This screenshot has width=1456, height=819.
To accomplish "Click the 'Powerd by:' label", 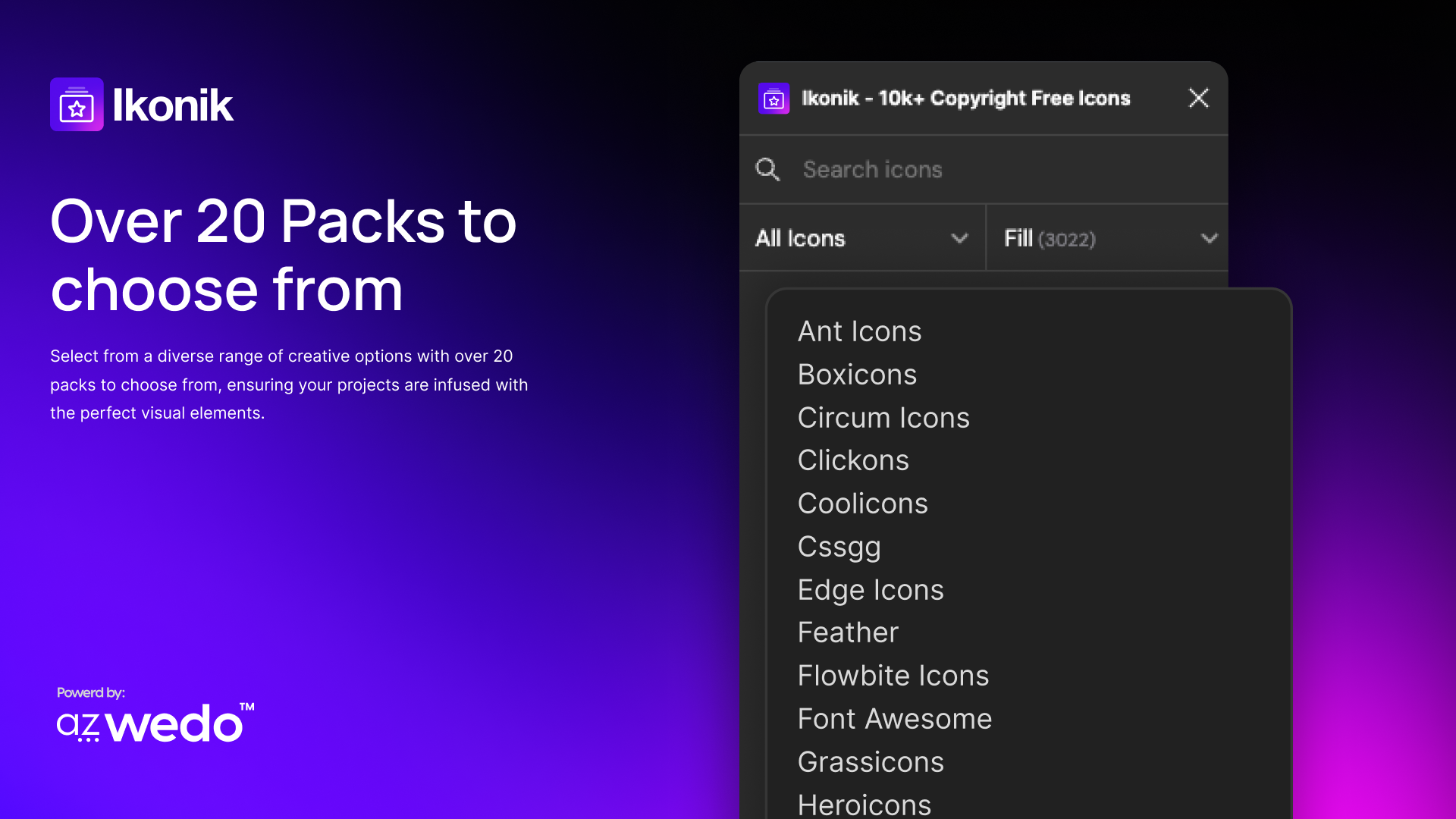I will 91,692.
